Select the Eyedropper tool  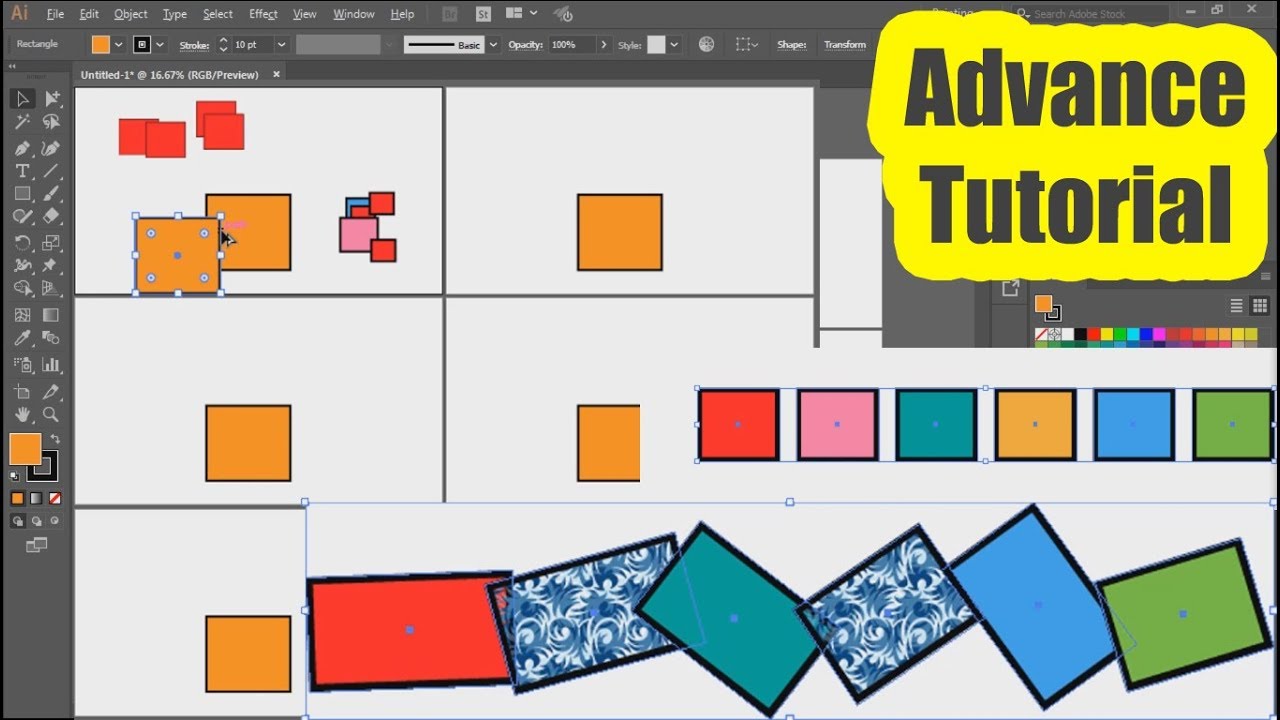click(22, 338)
